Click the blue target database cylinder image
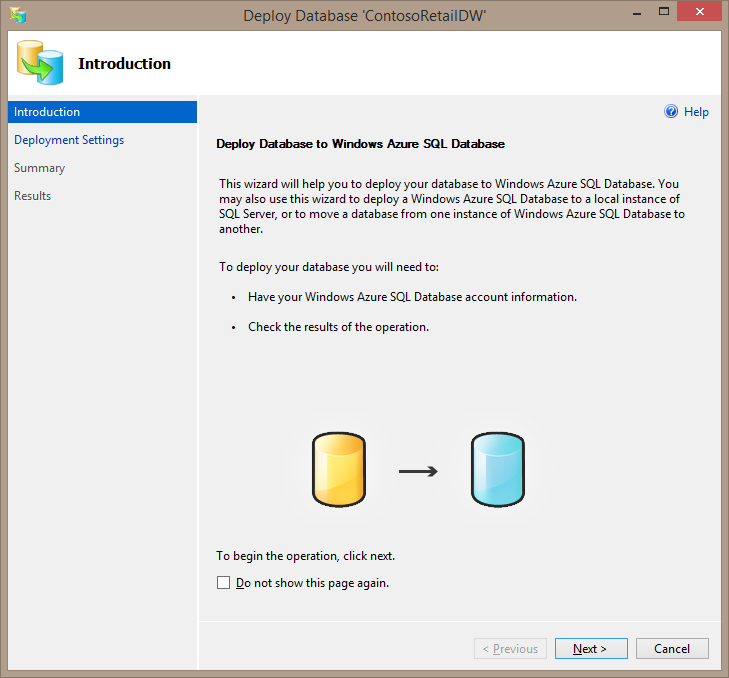Viewport: 729px width, 678px height. (497, 469)
